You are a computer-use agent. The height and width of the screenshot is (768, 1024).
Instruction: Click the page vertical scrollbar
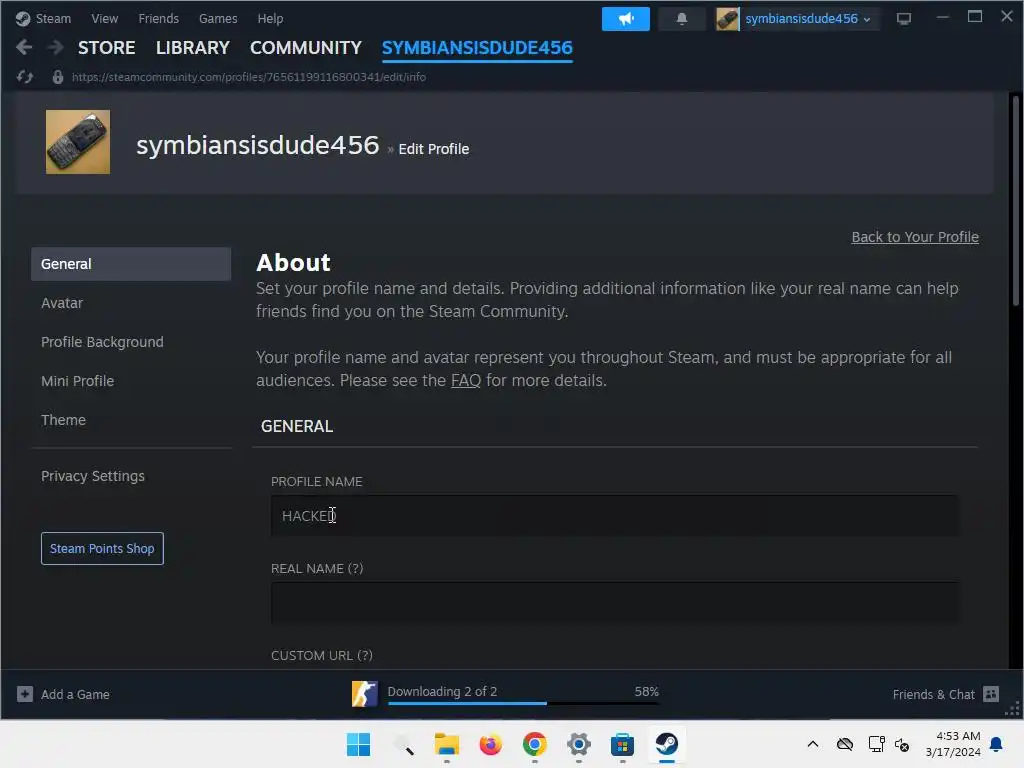[1015, 202]
